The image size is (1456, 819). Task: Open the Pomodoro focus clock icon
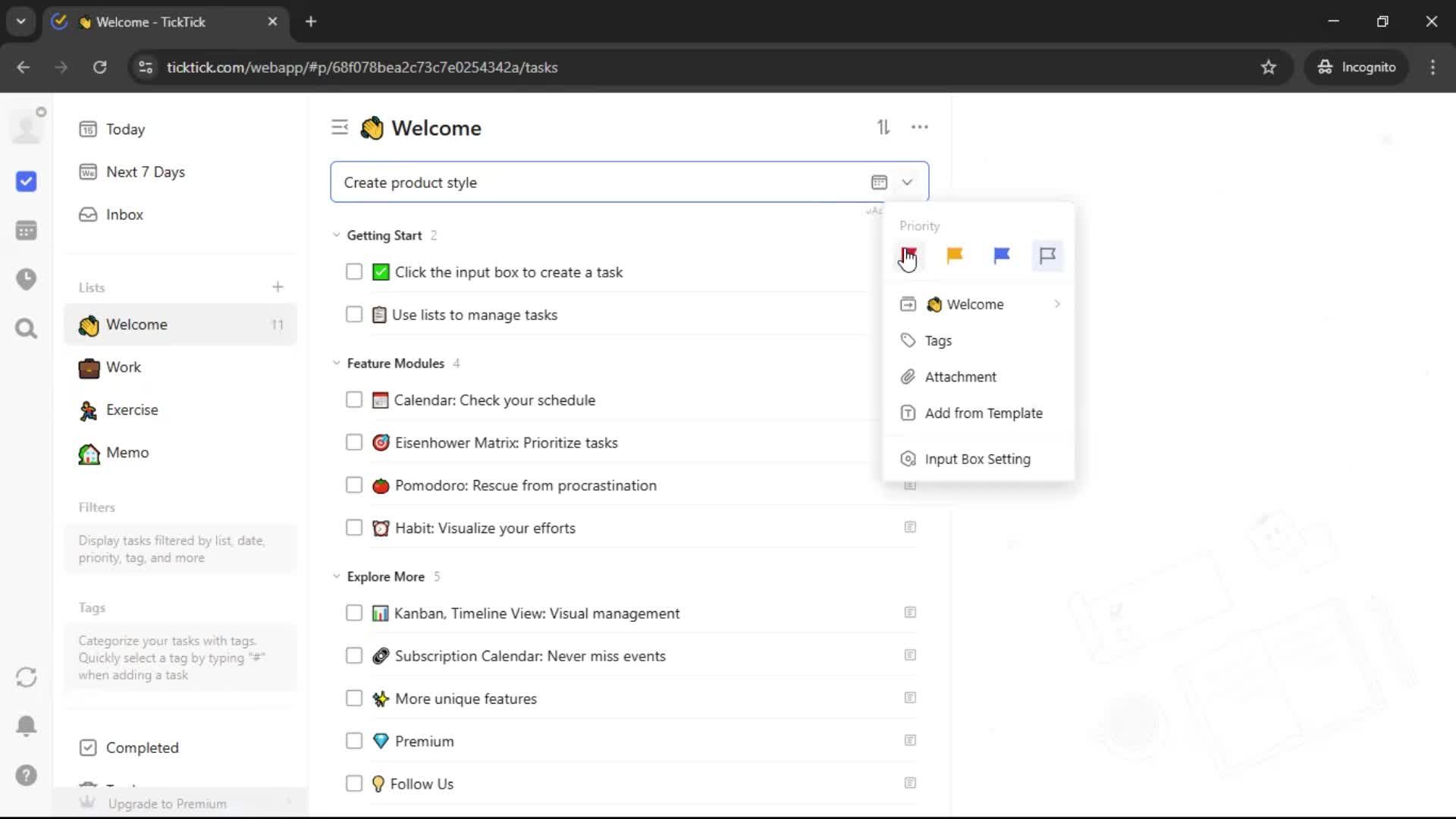tap(26, 279)
